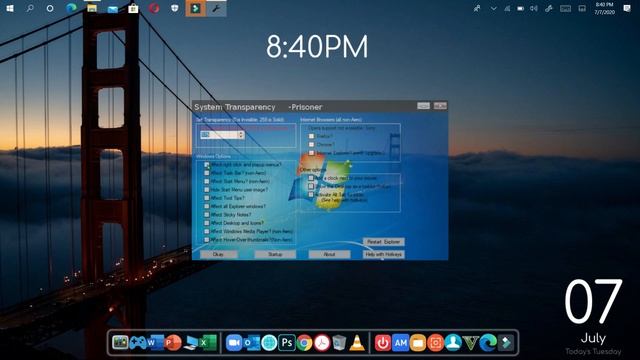Image resolution: width=640 pixels, height=360 pixels.
Task: Click into the transparency value field
Action: (x=219, y=135)
